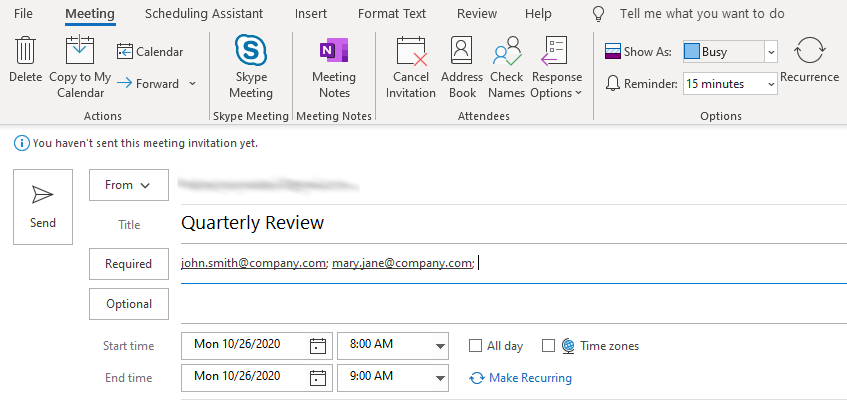Open start date calendar picker
Screen dimensions: 847x411
coord(318,346)
